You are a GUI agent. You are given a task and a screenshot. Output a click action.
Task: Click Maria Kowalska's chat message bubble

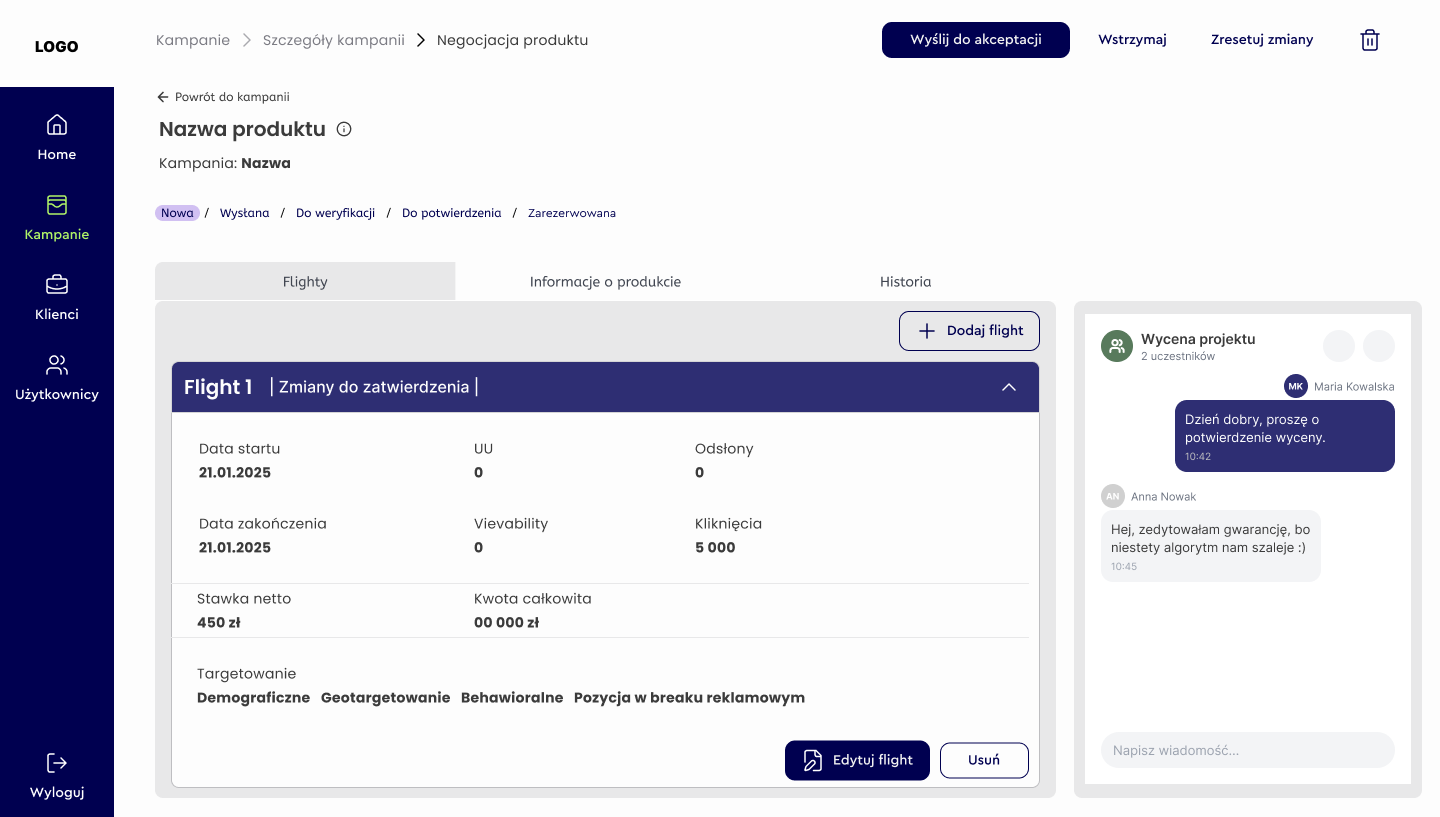point(1285,436)
